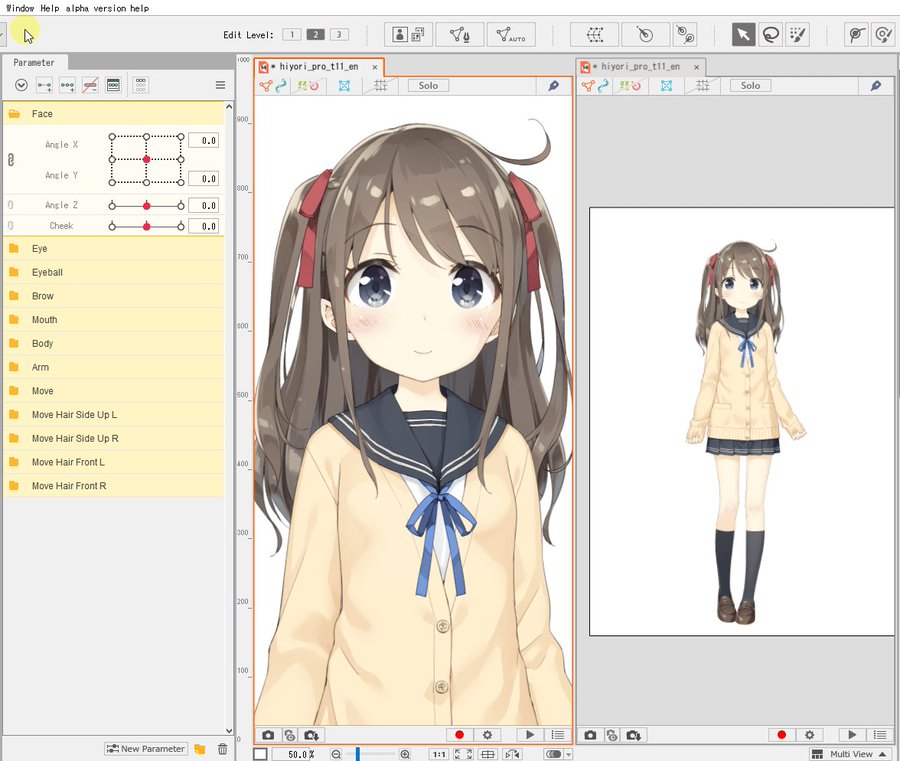Click the Add three keys icon in Parameter panel

pos(67,86)
